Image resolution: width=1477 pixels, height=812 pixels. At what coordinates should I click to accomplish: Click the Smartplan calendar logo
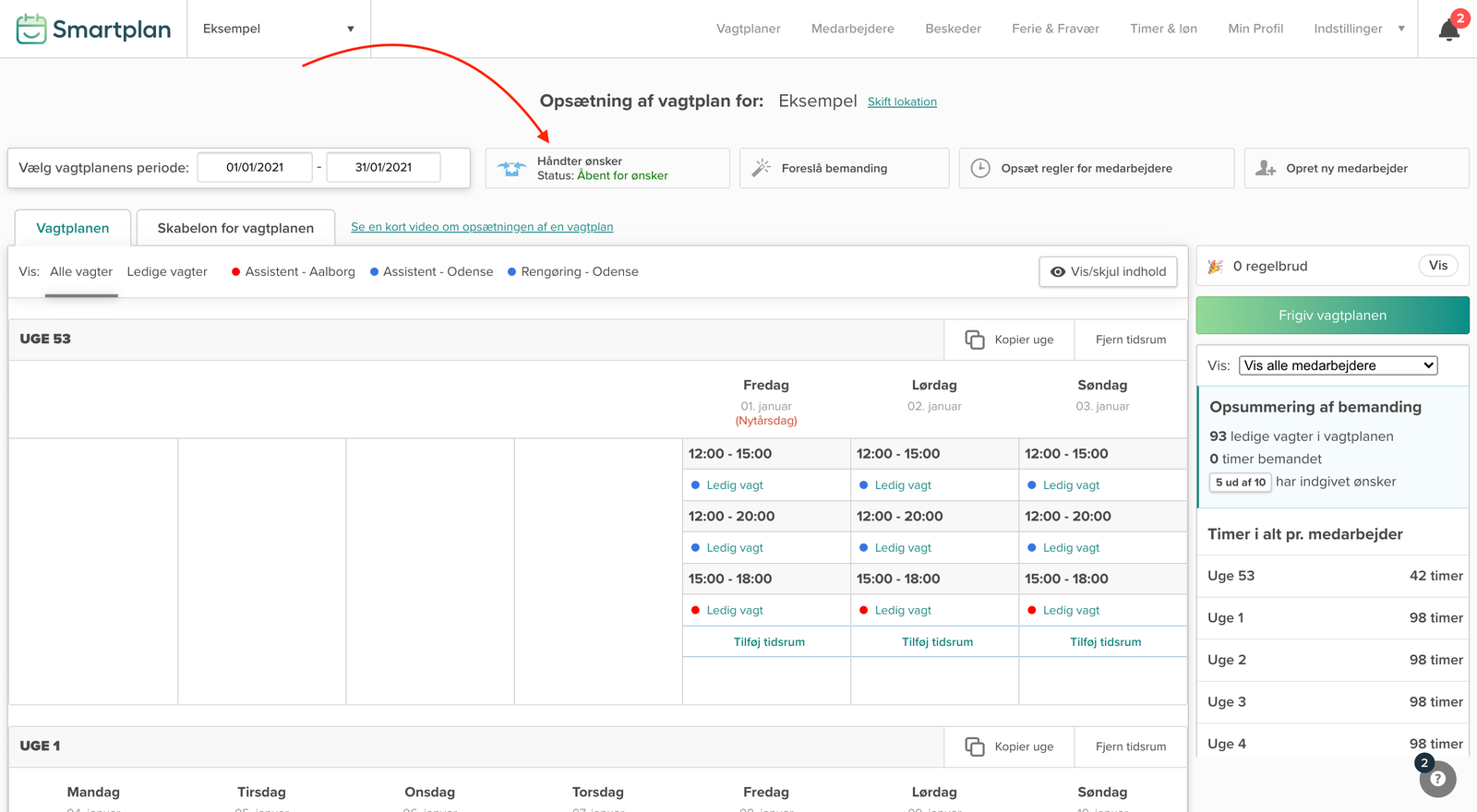point(31,29)
